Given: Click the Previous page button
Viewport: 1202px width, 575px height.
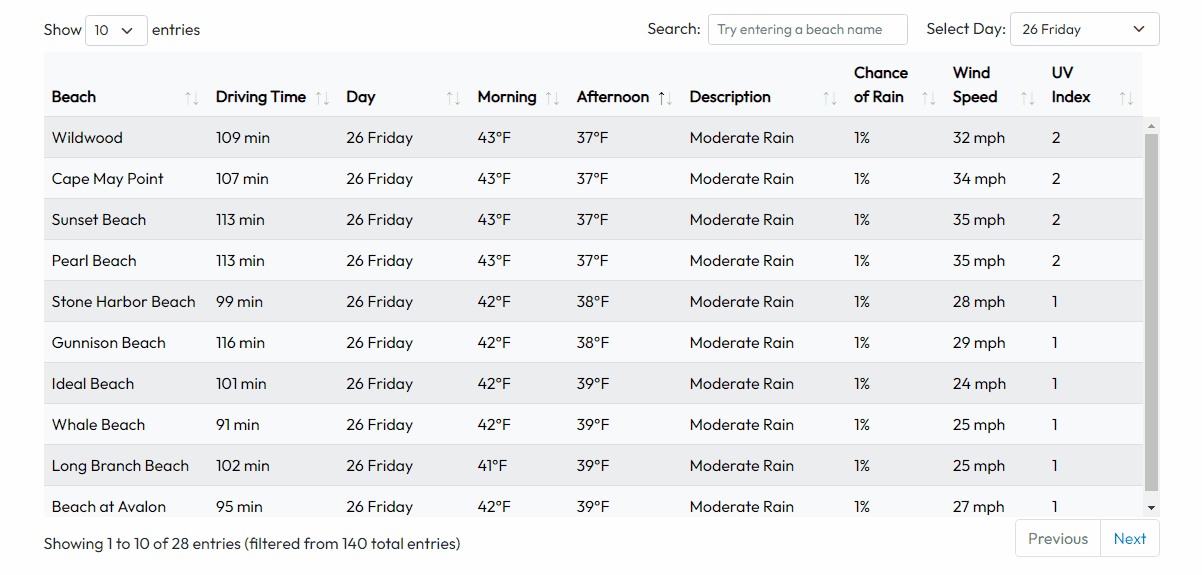Looking at the screenshot, I should [x=1057, y=538].
